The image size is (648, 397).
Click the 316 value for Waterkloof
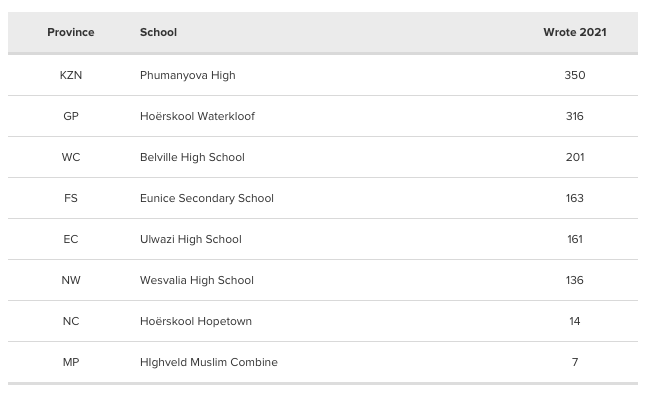[x=574, y=116]
